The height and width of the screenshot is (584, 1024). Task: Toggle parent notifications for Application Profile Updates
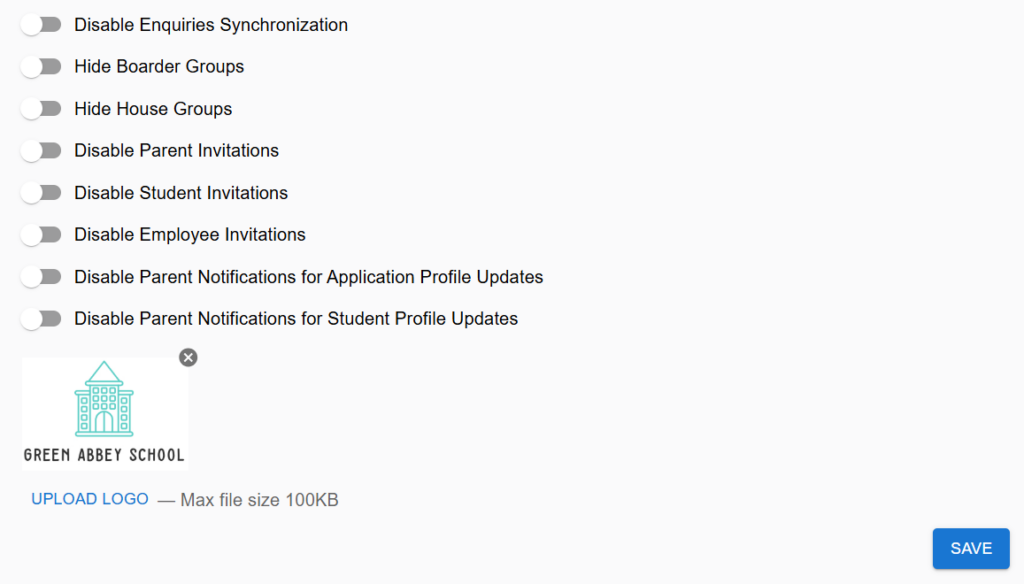pos(40,277)
